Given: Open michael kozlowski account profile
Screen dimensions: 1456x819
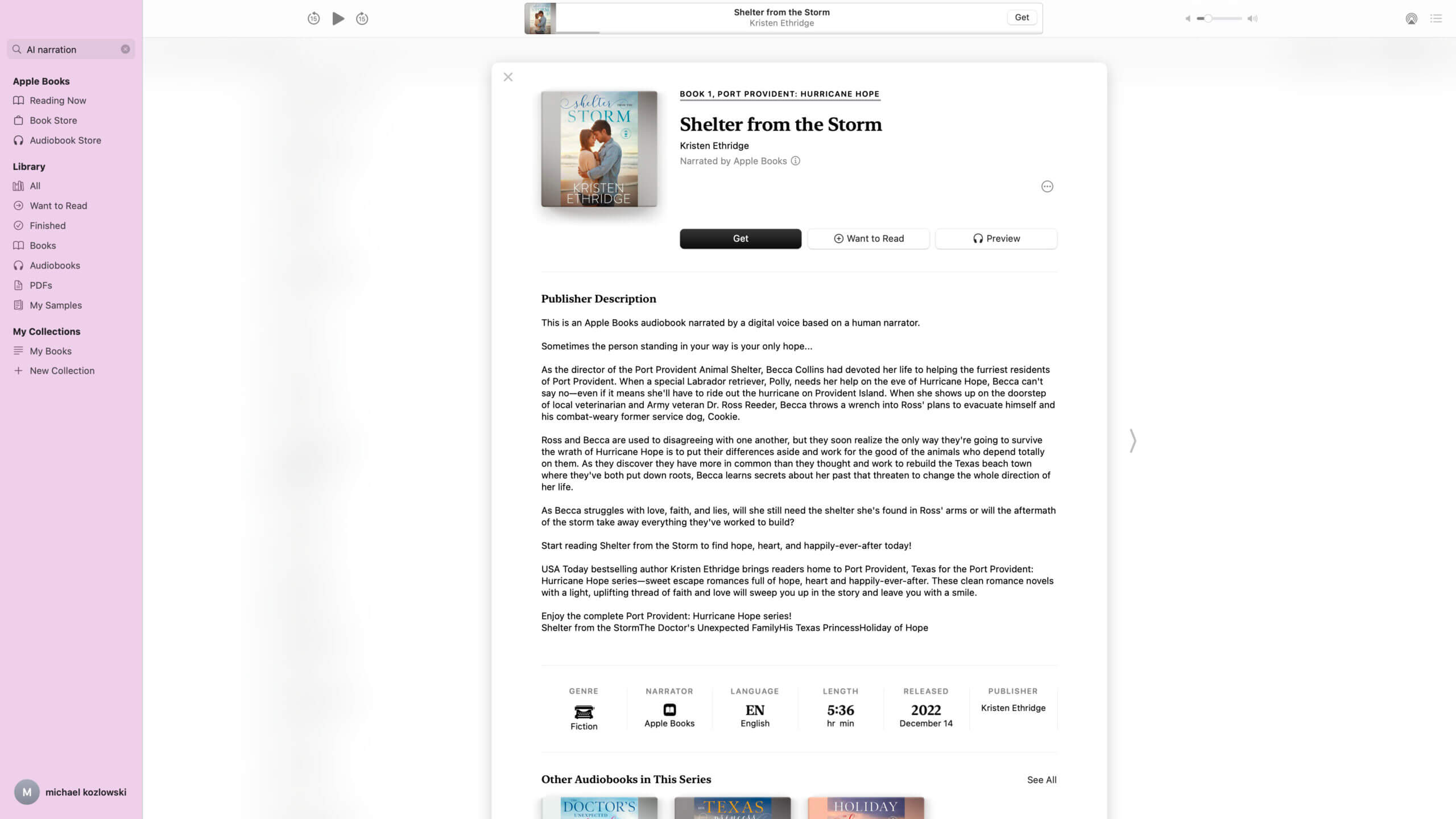Looking at the screenshot, I should (70, 792).
